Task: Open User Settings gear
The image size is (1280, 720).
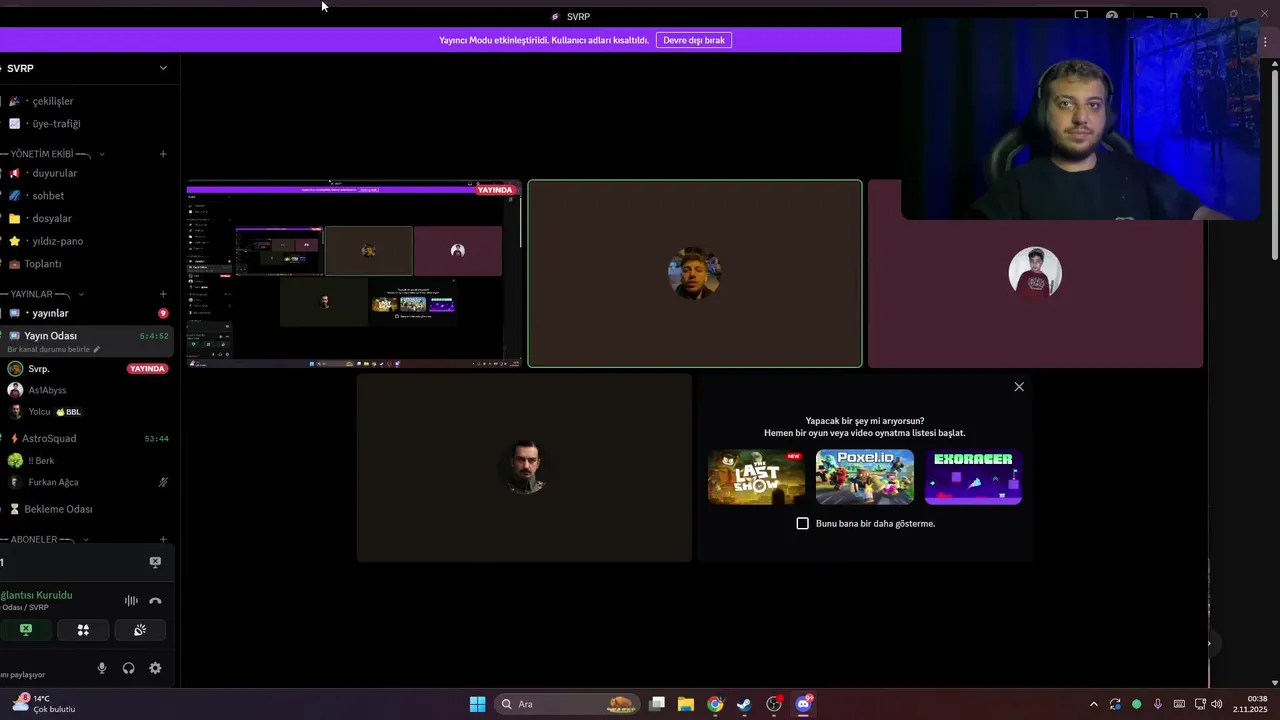Action: (x=155, y=668)
